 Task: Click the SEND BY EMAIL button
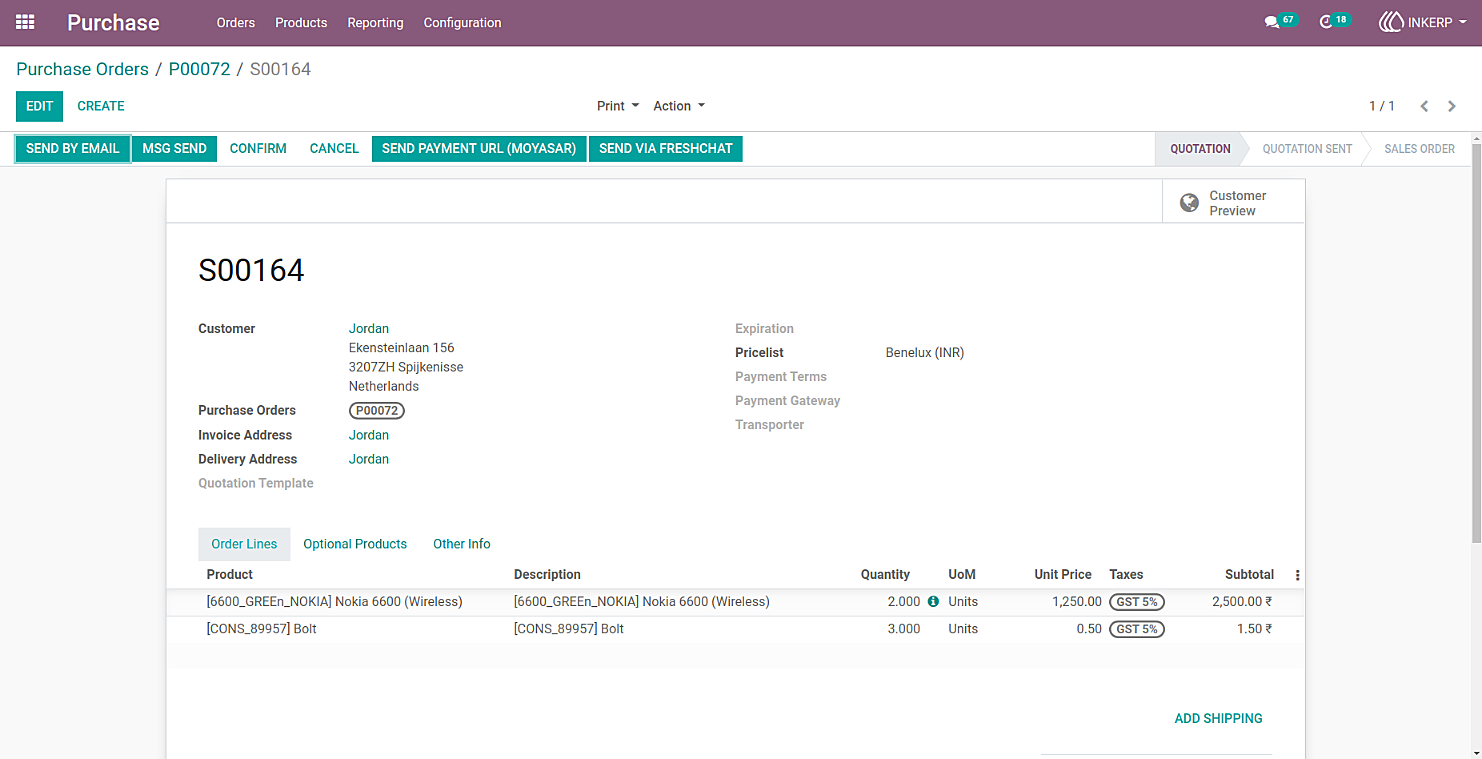[x=72, y=148]
